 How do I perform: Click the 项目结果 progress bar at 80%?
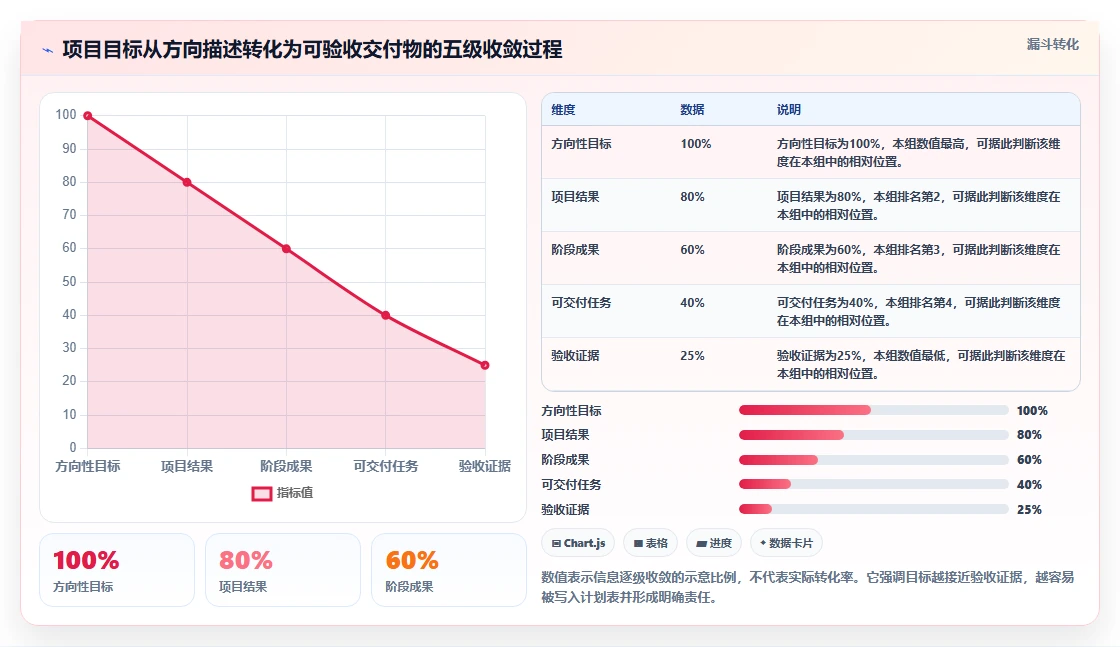coord(873,435)
